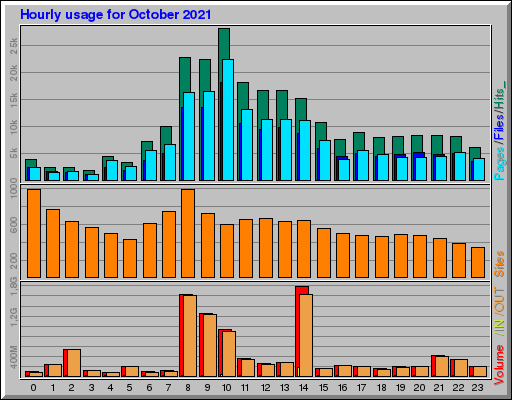The width and height of the screenshot is (512, 400).
Task: Click the 'Sites' legend label
Action: click(499, 264)
